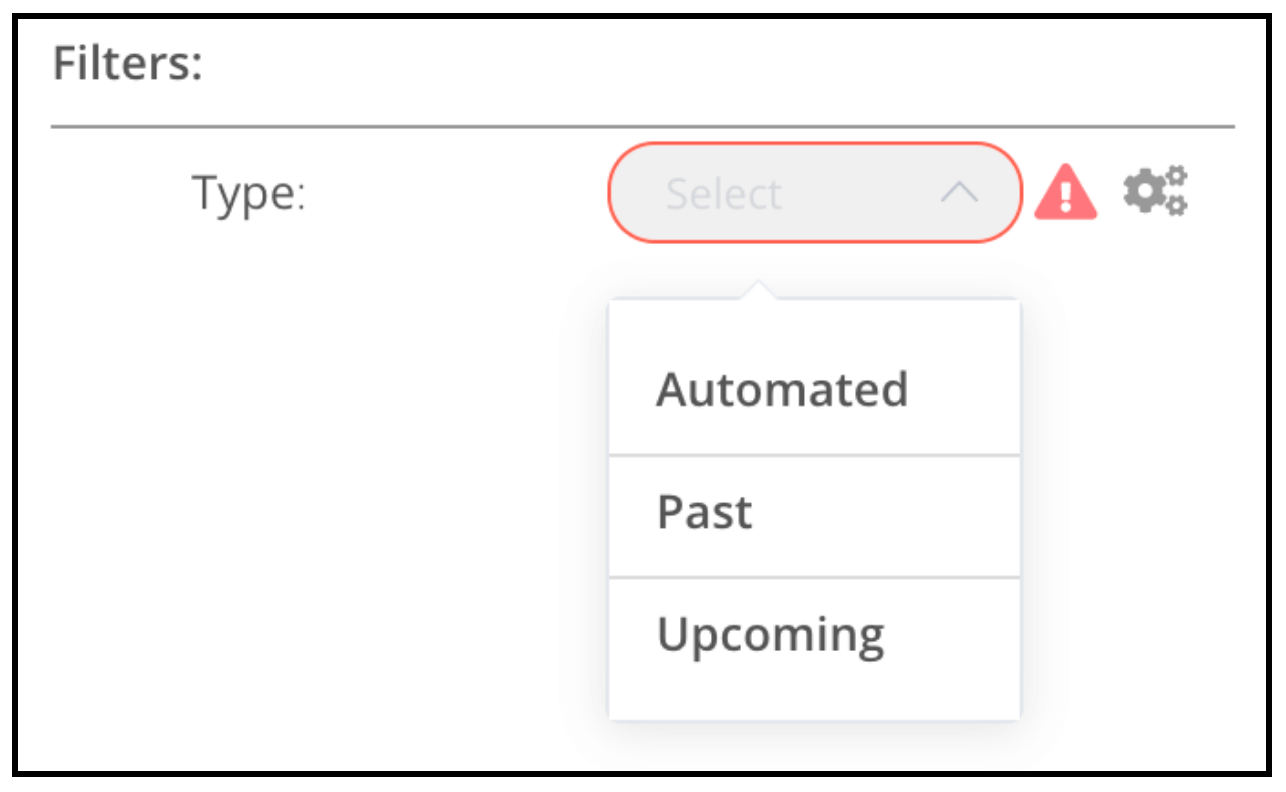The image size is (1286, 792).
Task: Choose Past from the Type list
Action: coord(705,513)
